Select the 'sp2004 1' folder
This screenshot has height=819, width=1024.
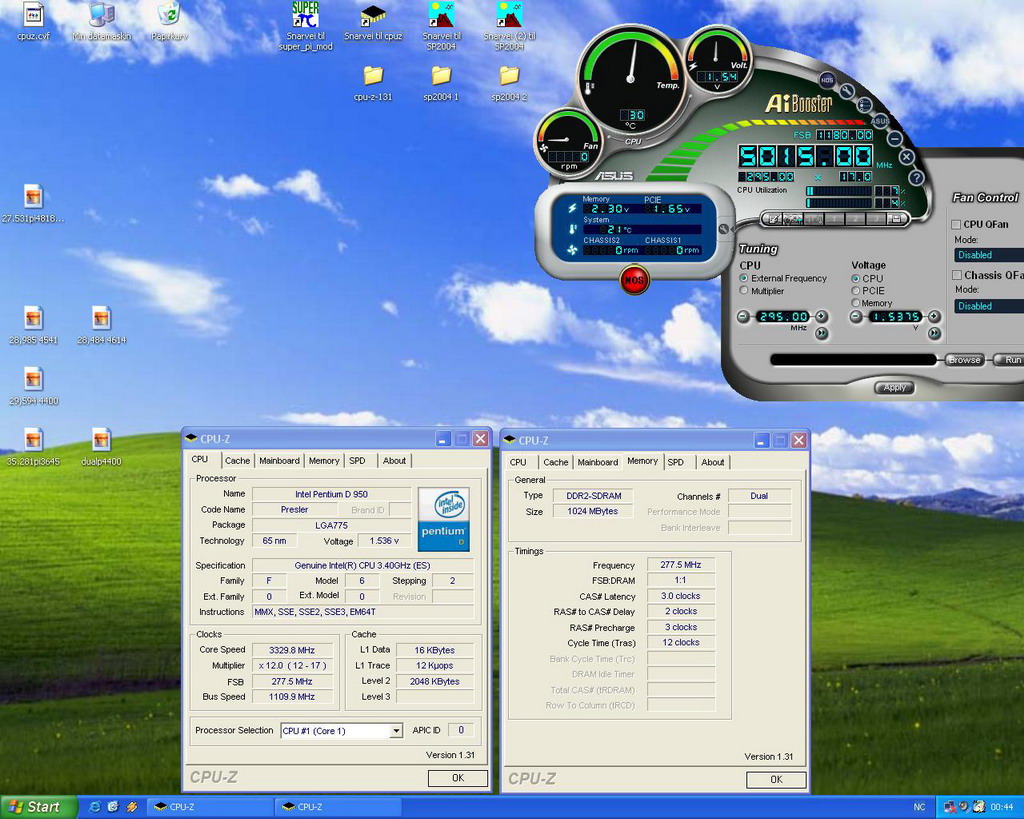[x=441, y=83]
